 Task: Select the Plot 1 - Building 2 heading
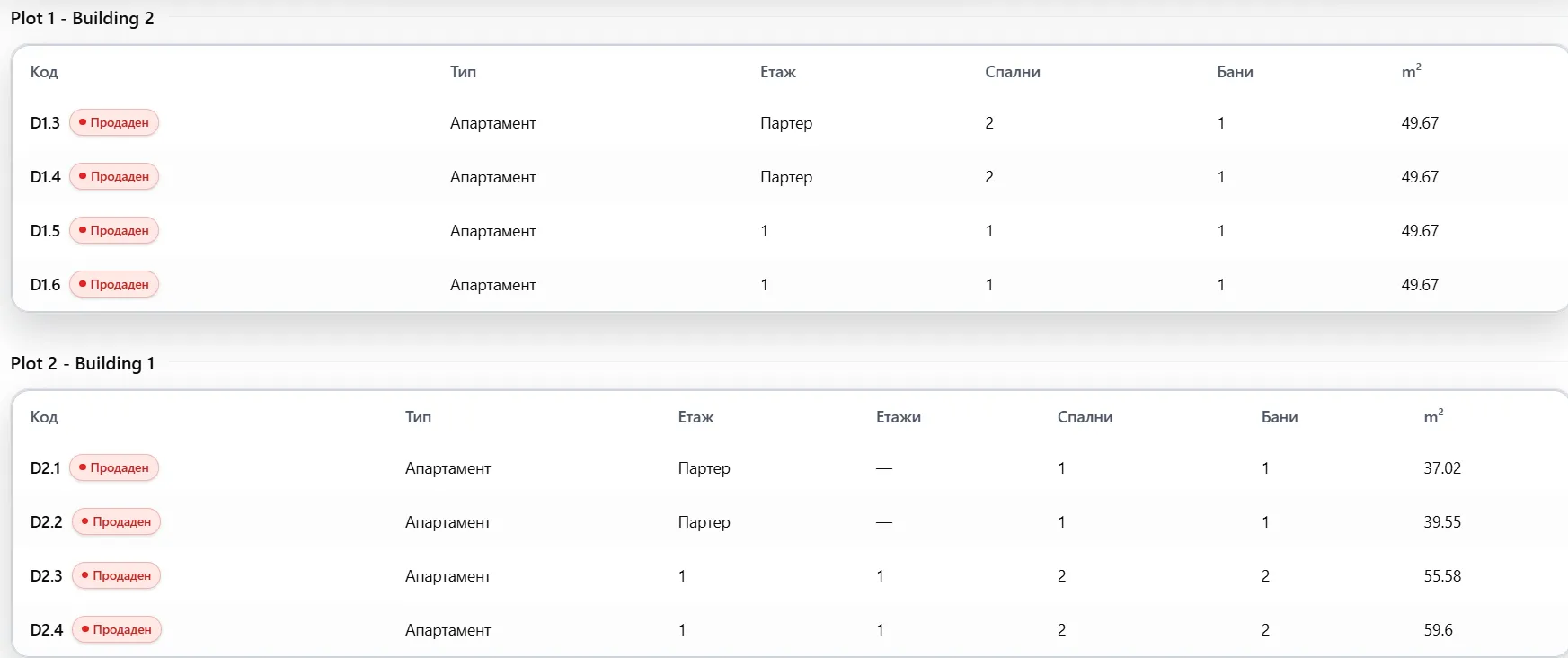point(83,18)
